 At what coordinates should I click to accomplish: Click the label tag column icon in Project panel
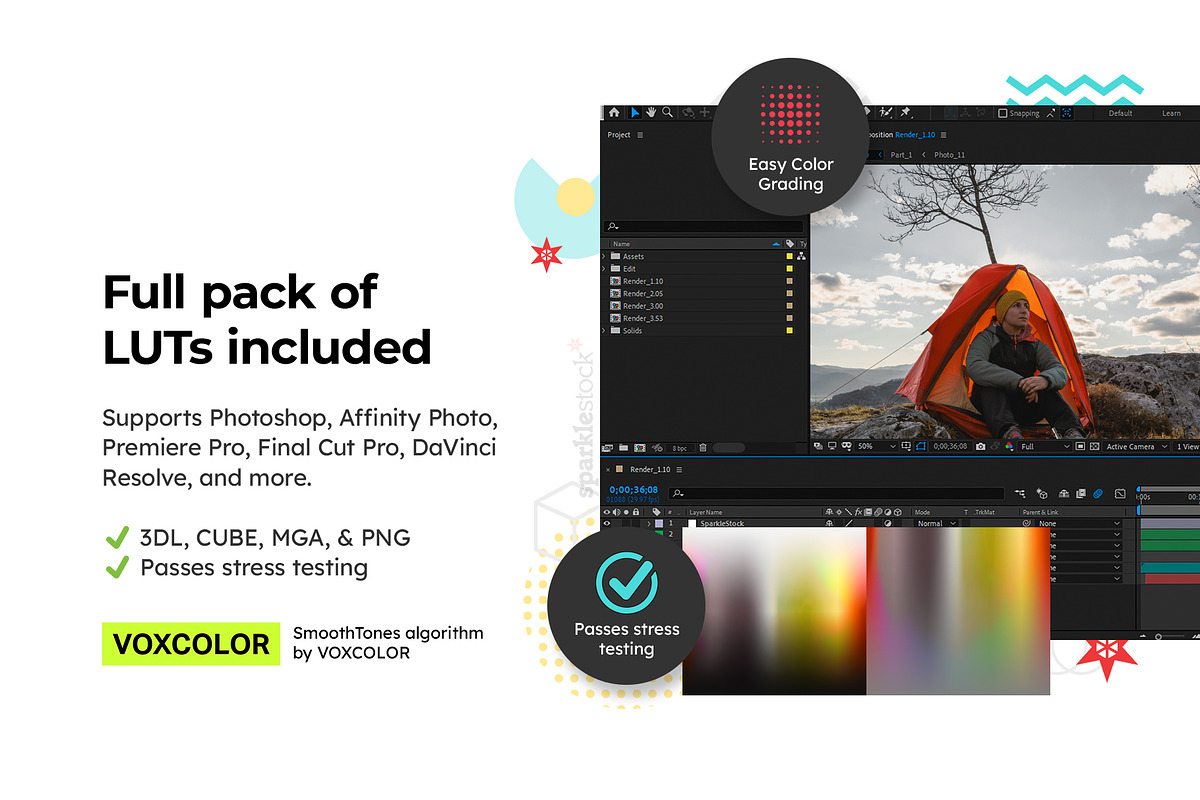click(x=790, y=244)
